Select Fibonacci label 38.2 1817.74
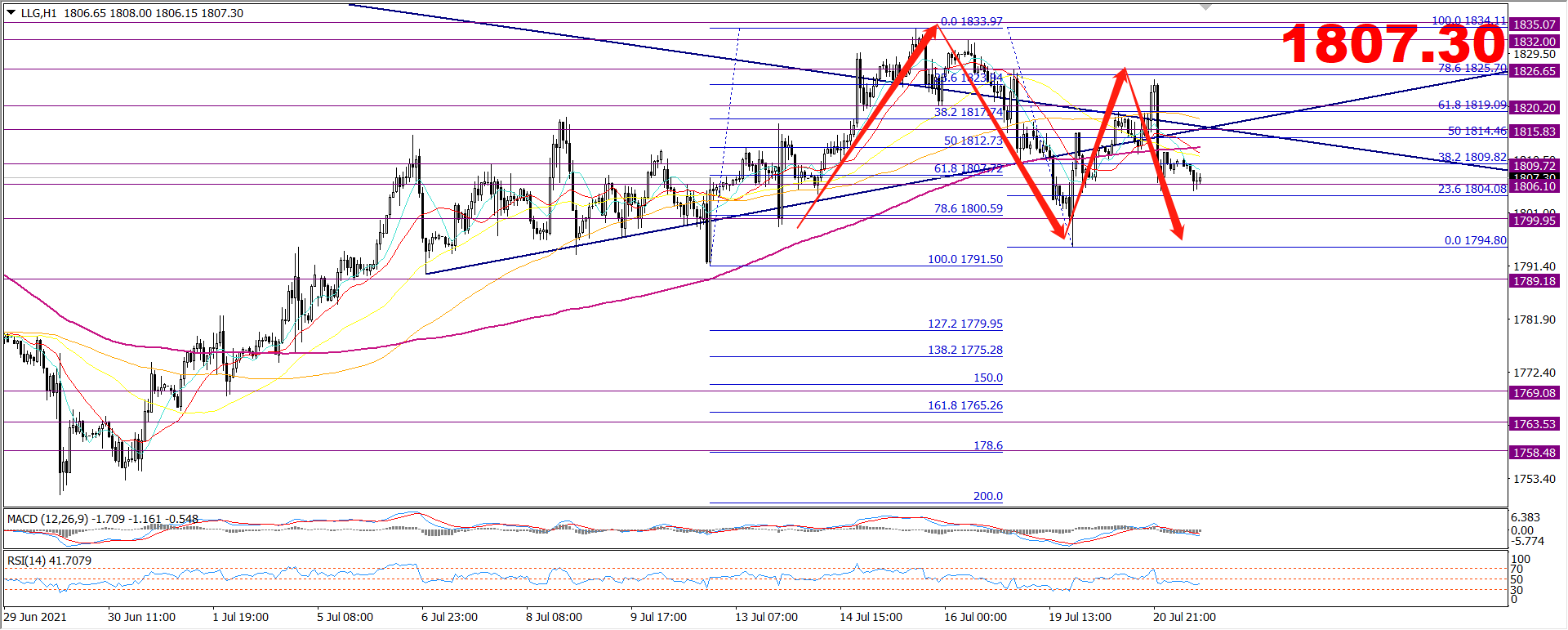The image size is (1568, 630). click(969, 112)
